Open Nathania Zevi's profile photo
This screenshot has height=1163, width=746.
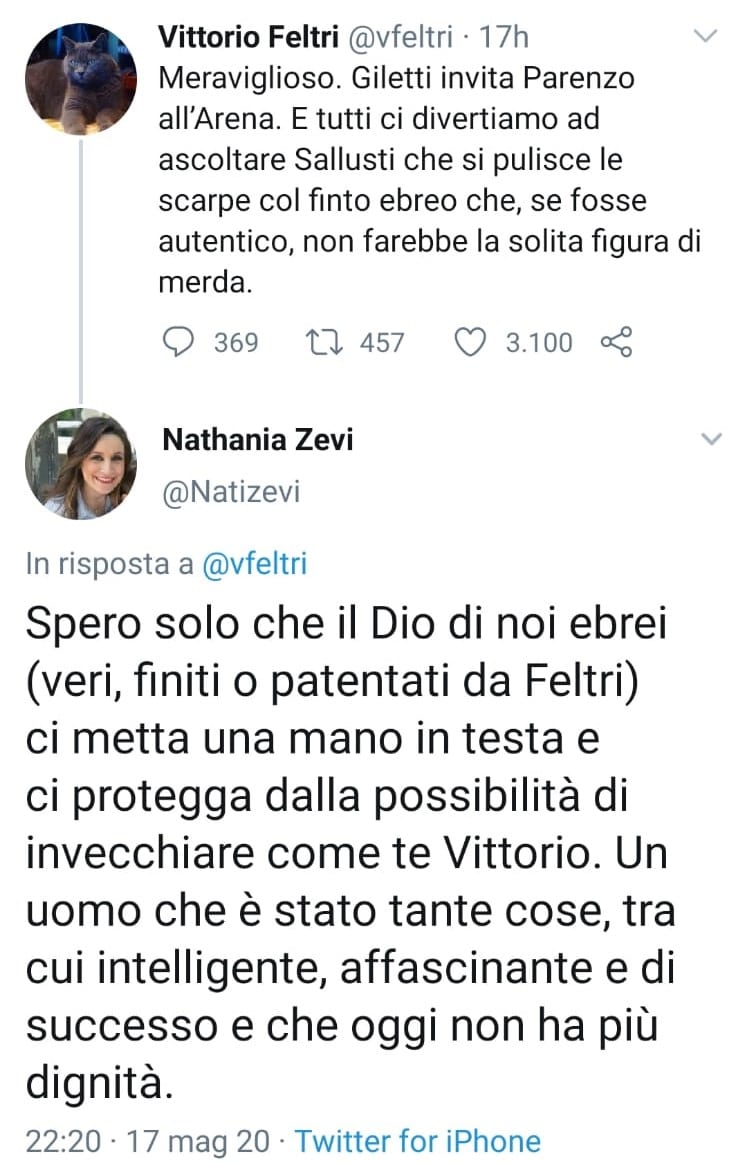pyautogui.click(x=80, y=465)
